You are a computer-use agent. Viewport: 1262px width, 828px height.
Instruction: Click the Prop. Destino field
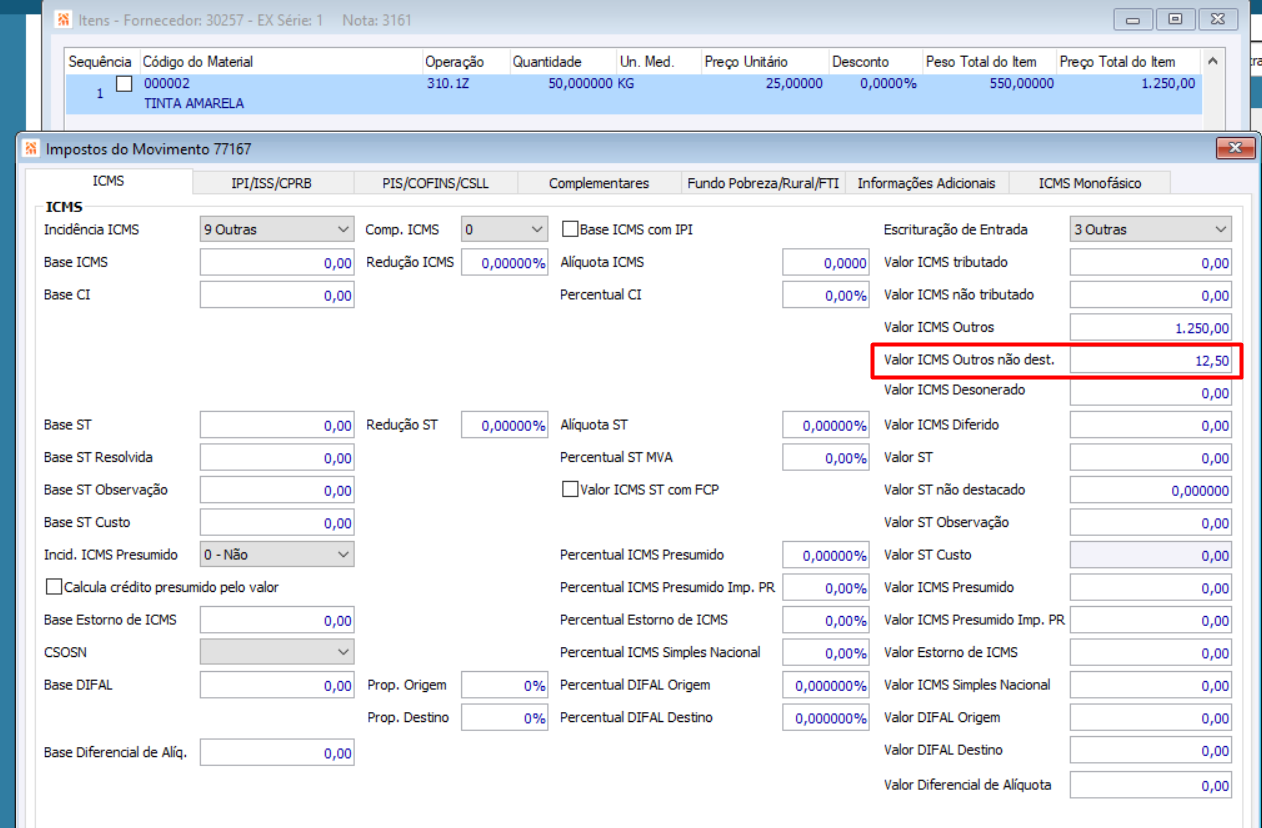[504, 718]
